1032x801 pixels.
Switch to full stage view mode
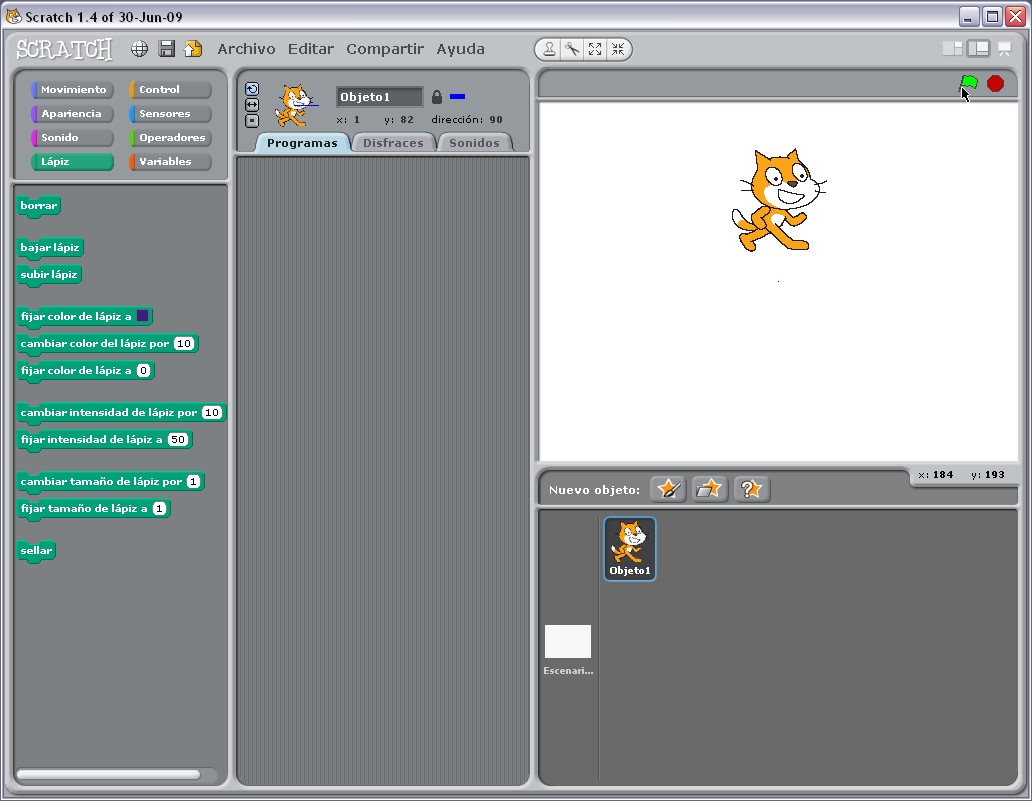pyautogui.click(x=979, y=49)
